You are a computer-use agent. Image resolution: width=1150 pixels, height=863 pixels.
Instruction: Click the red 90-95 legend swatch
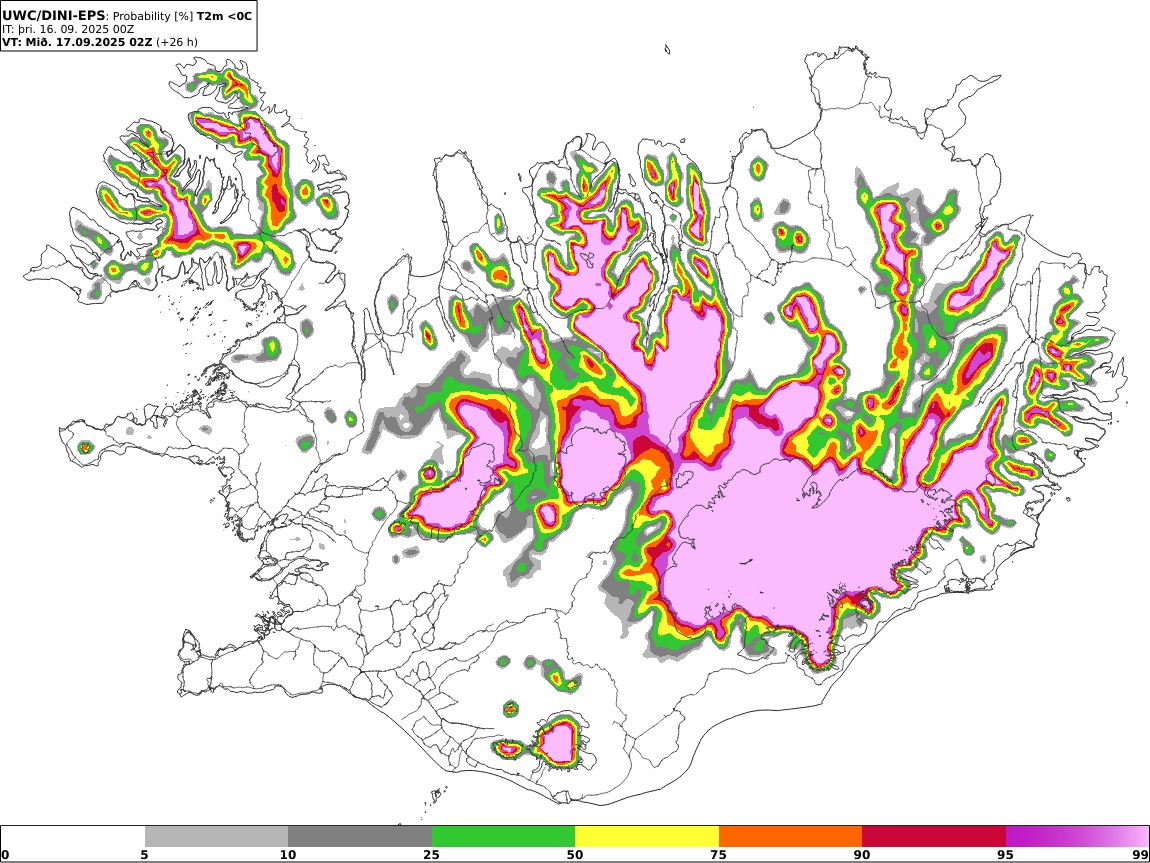click(x=934, y=837)
